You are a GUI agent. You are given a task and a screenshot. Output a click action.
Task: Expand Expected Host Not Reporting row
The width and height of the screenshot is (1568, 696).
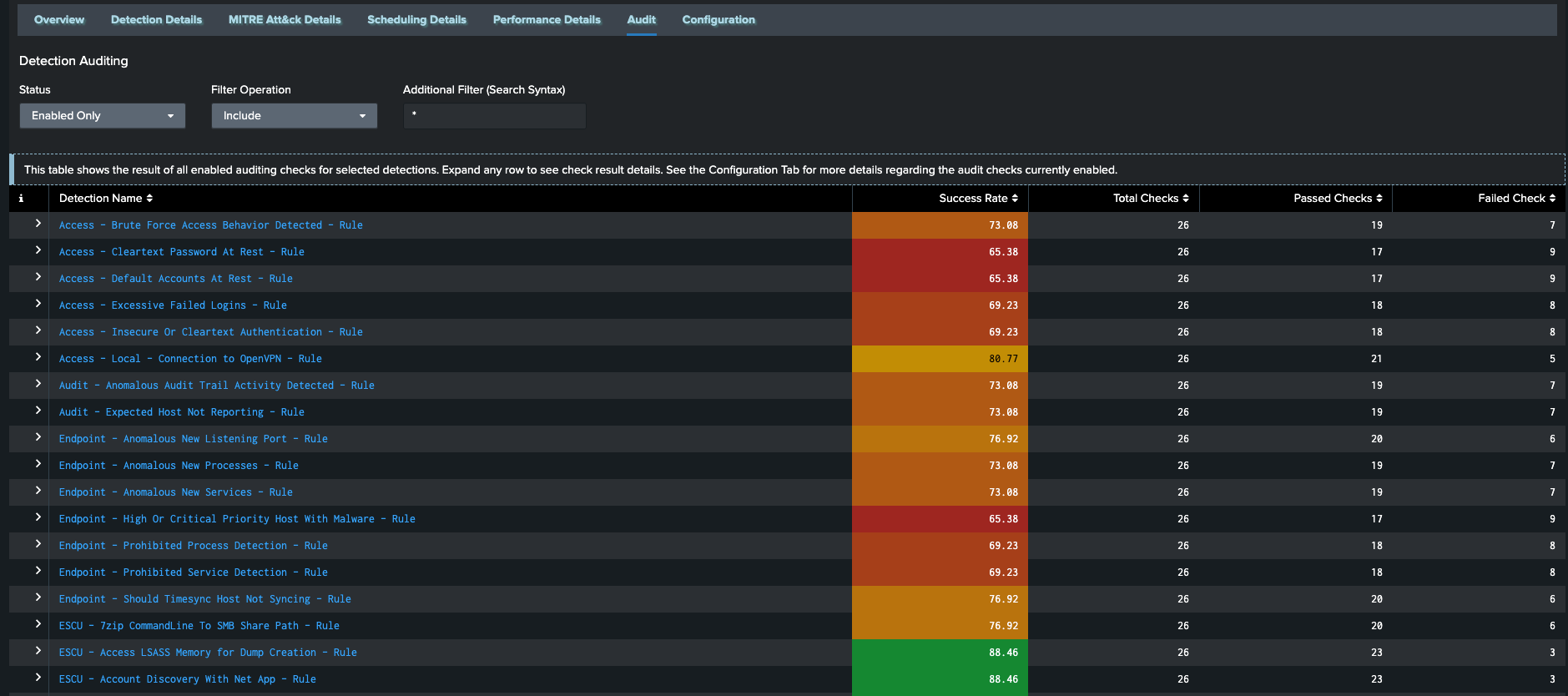click(x=38, y=411)
